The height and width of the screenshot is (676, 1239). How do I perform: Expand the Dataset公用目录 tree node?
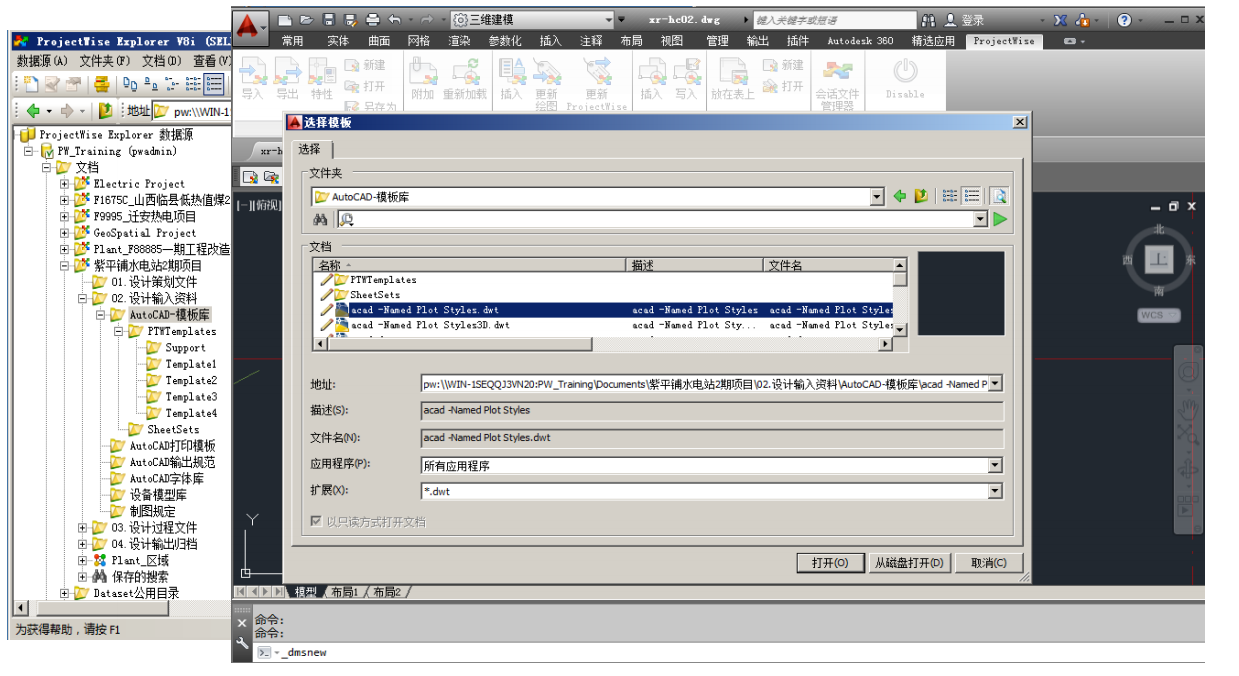pyautogui.click(x=65, y=593)
